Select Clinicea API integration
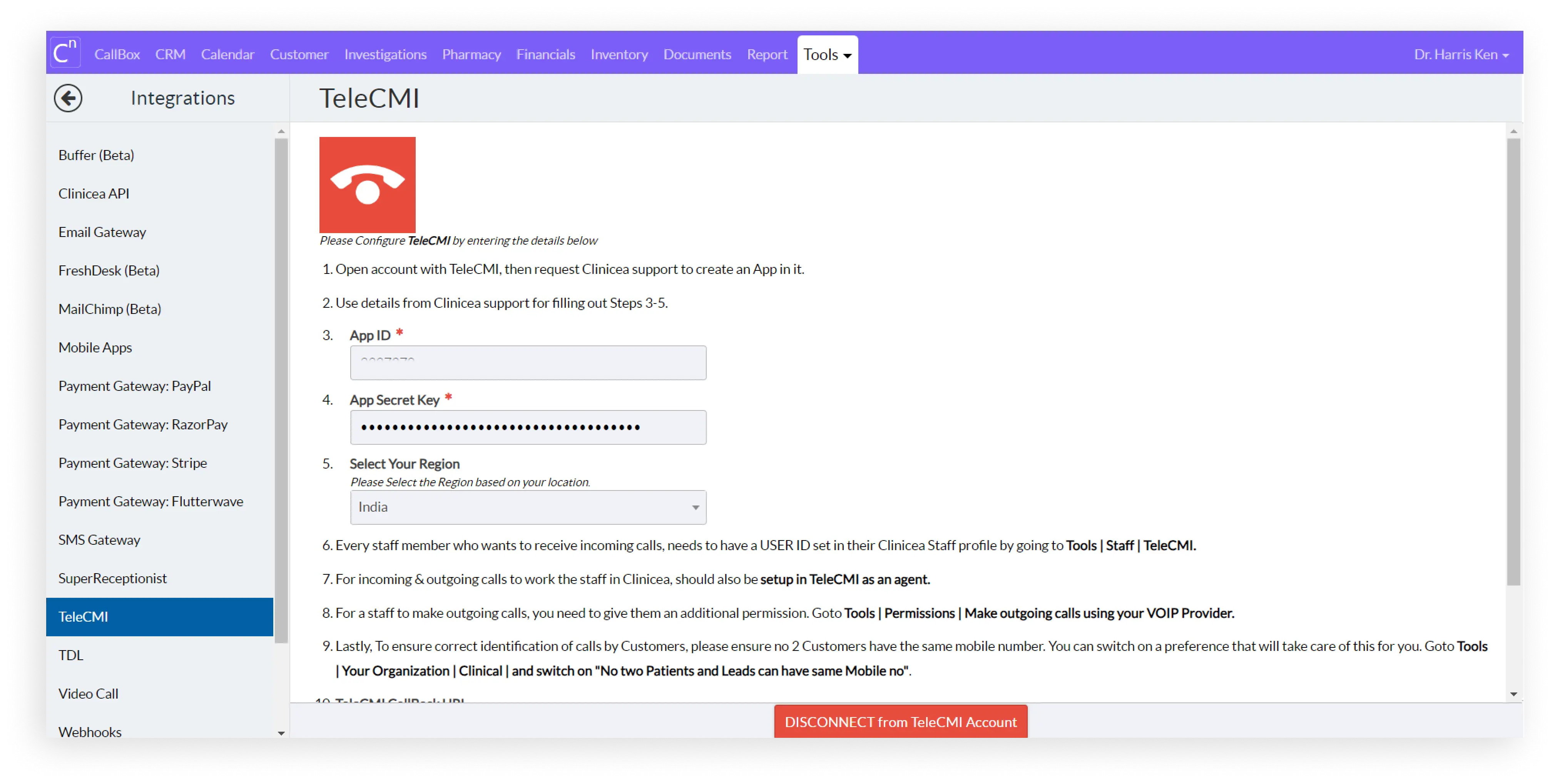Viewport: 1555px width, 784px height. (159, 194)
